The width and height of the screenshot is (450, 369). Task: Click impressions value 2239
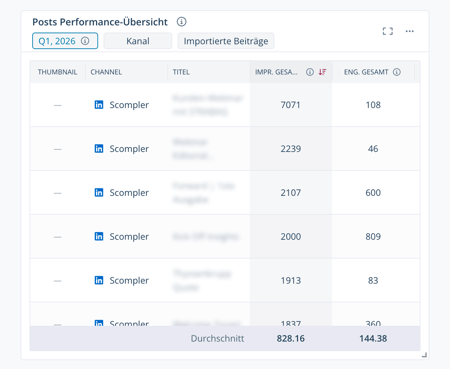tap(290, 149)
